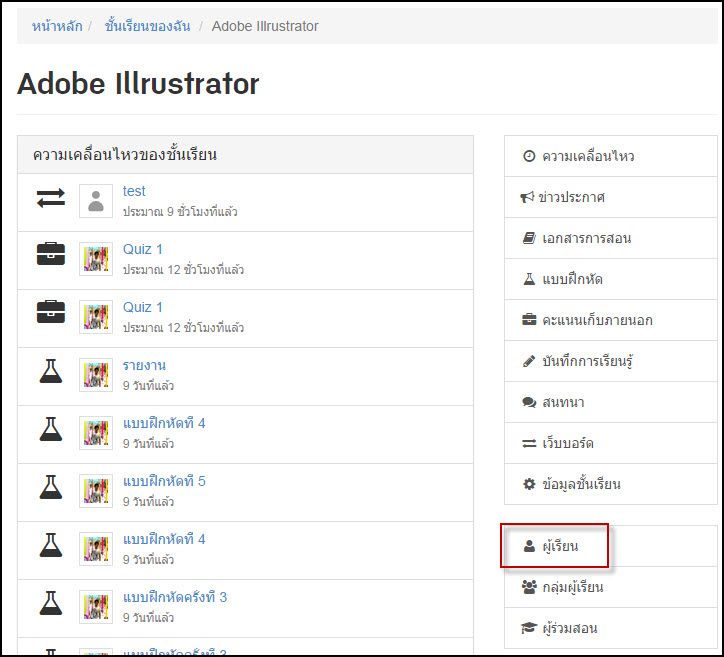Click the flask icon beside แบบฝึกหัด menu

[529, 279]
